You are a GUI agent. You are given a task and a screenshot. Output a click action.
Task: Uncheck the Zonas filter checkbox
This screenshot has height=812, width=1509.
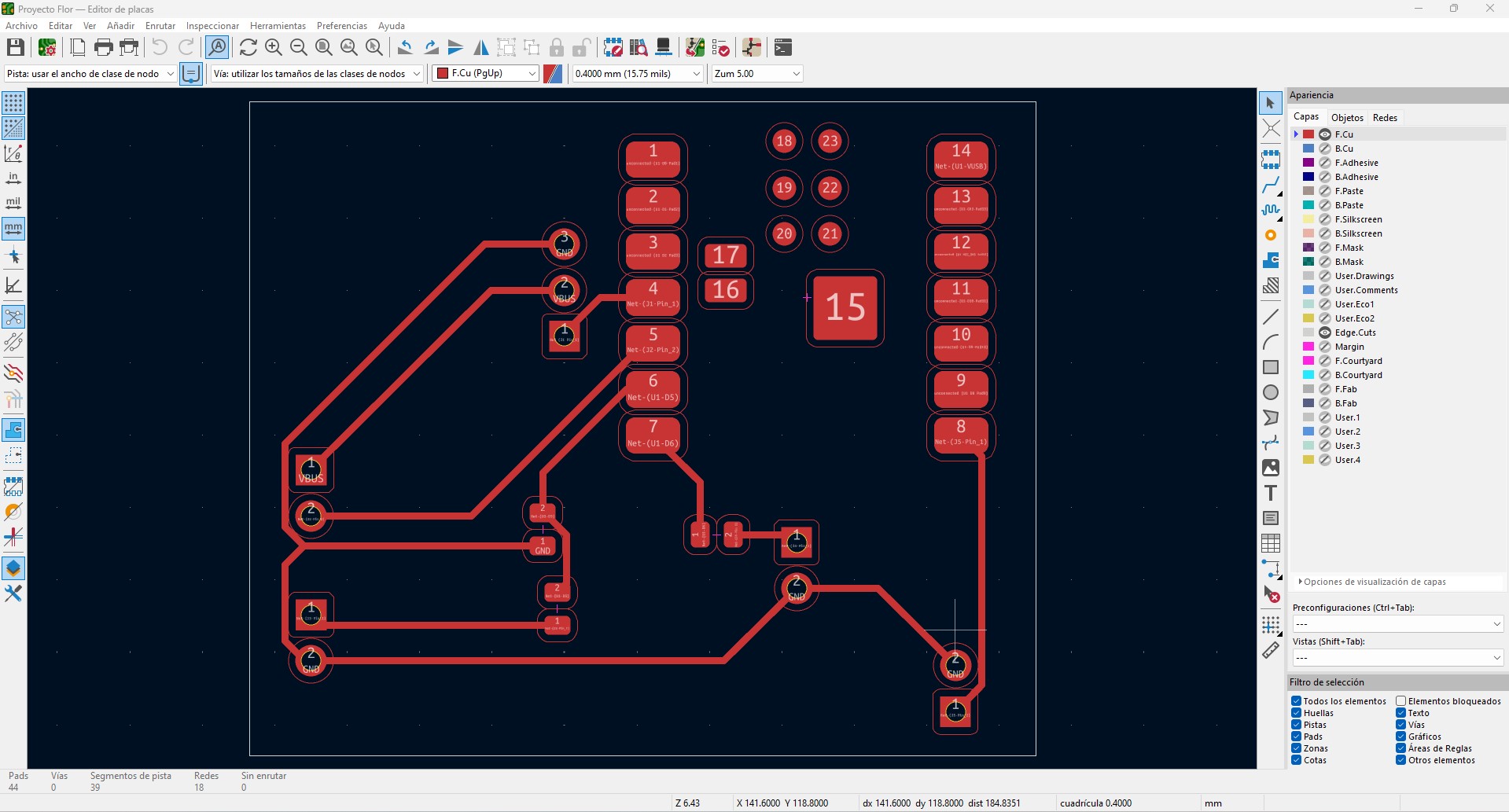pos(1296,748)
